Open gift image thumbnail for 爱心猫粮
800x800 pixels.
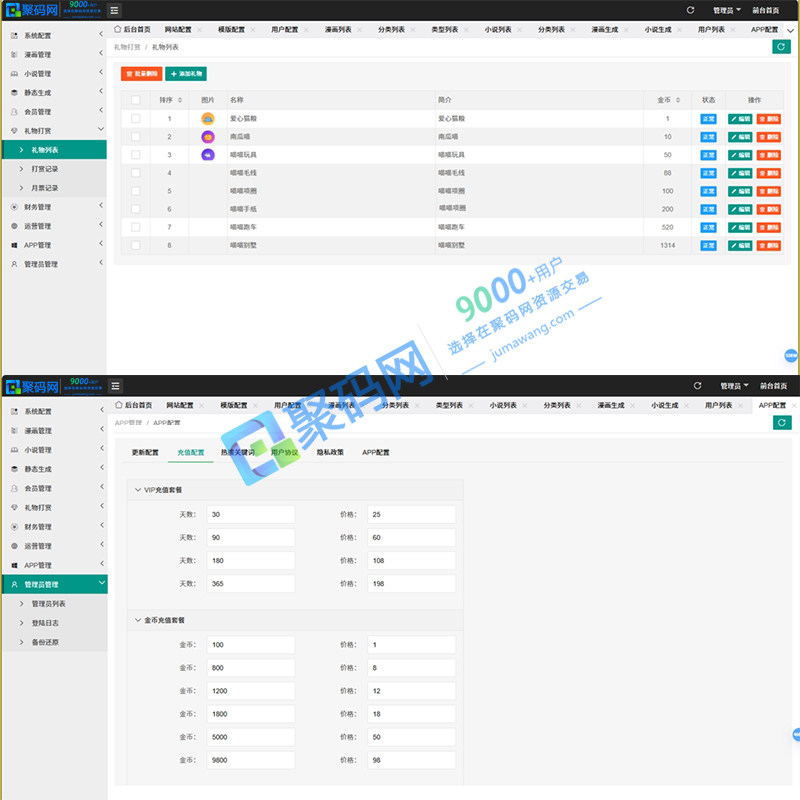coord(208,119)
